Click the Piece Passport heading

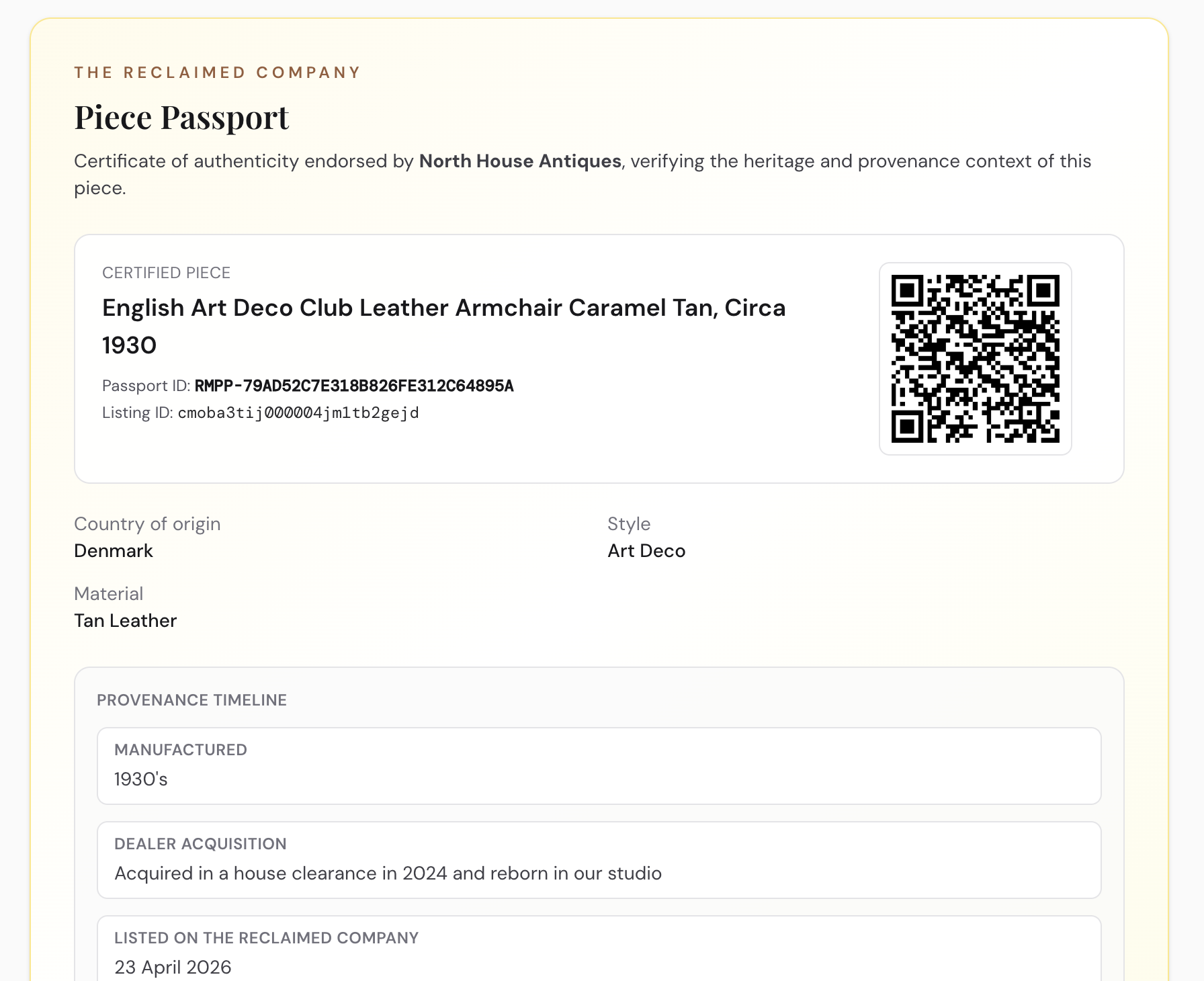point(181,118)
